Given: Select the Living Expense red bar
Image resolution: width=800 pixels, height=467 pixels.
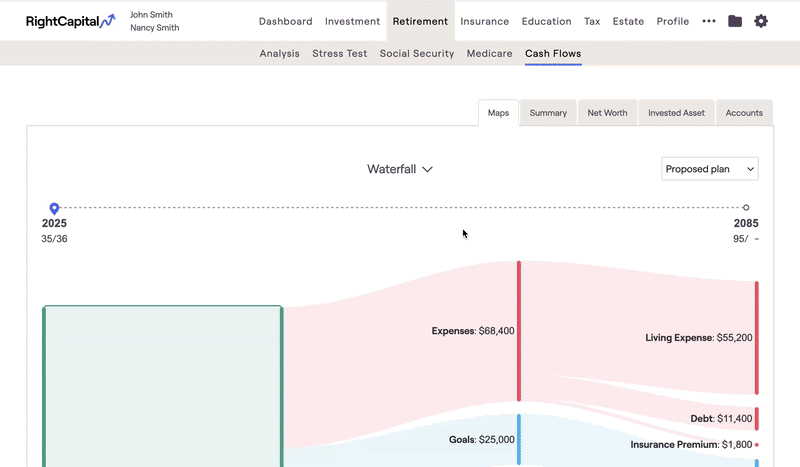Looking at the screenshot, I should click(757, 338).
